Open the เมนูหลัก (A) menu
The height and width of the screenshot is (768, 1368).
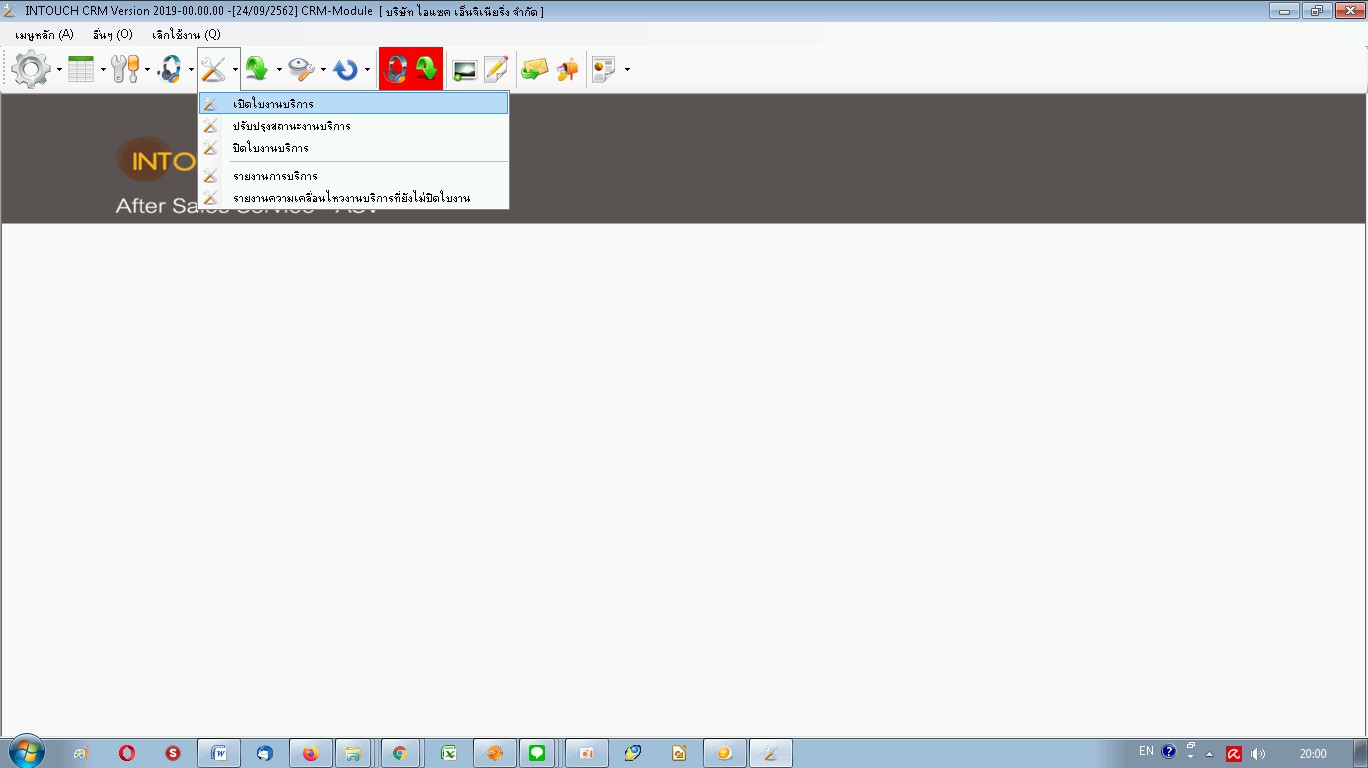pos(45,34)
